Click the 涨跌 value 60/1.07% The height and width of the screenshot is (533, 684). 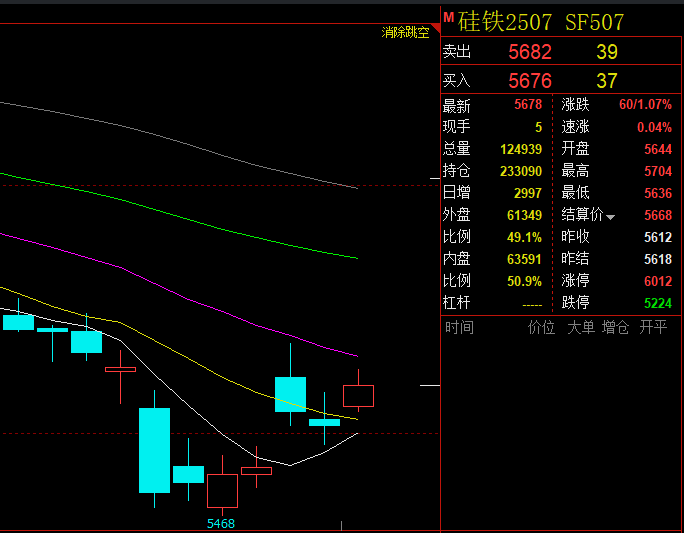click(645, 105)
